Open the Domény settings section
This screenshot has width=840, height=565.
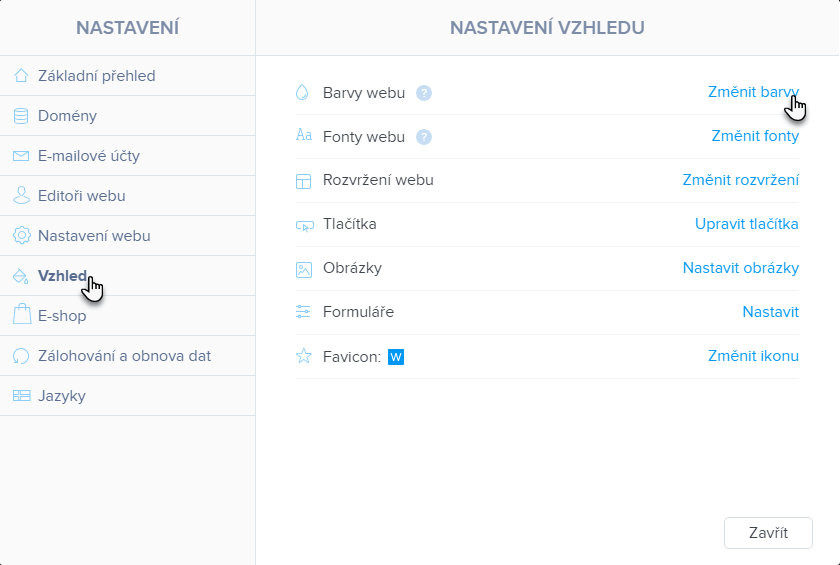[x=128, y=116]
